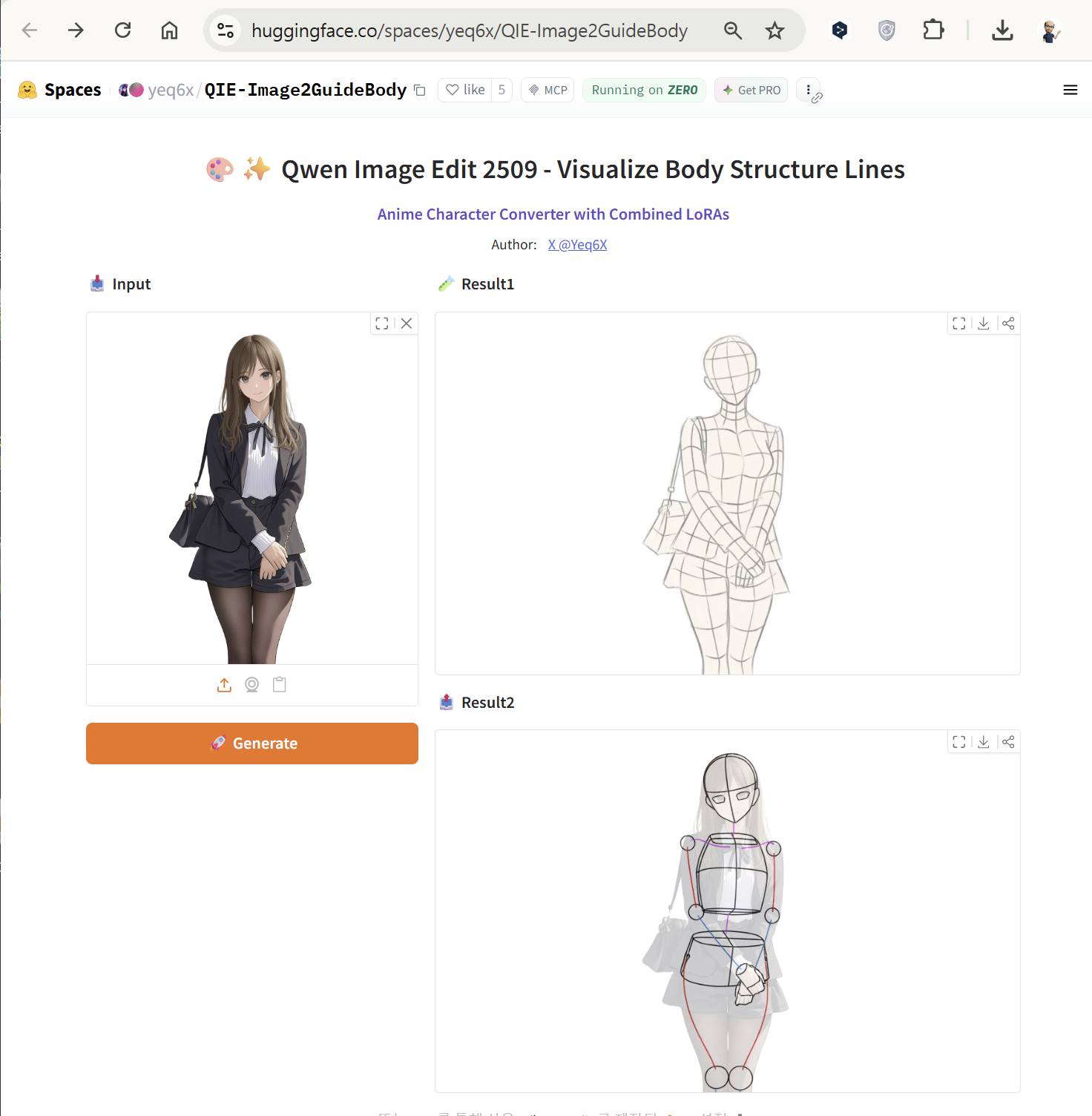Viewport: 1092px width, 1116px height.
Task: Open the three-dot Space options menu
Action: [808, 90]
